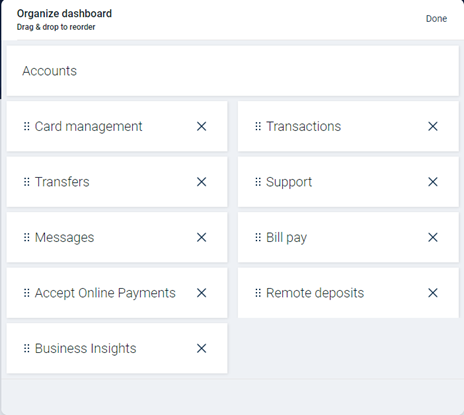The image size is (464, 415).
Task: Remove the Remote deposits card
Action: 433,293
